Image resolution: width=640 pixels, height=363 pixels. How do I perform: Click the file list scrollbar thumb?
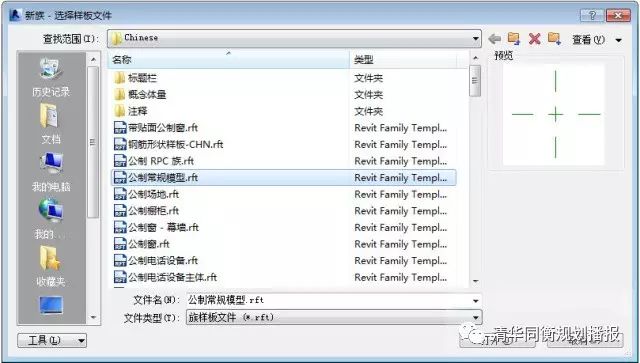[475, 81]
